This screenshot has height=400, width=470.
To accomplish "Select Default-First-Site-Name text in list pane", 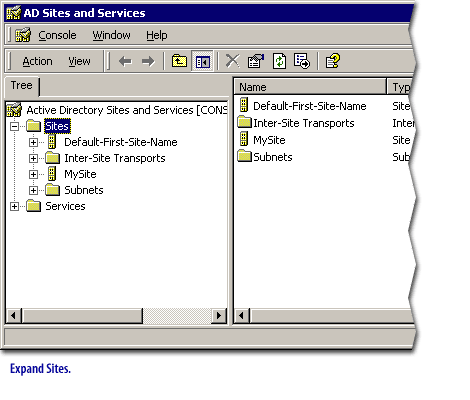I will coord(310,106).
